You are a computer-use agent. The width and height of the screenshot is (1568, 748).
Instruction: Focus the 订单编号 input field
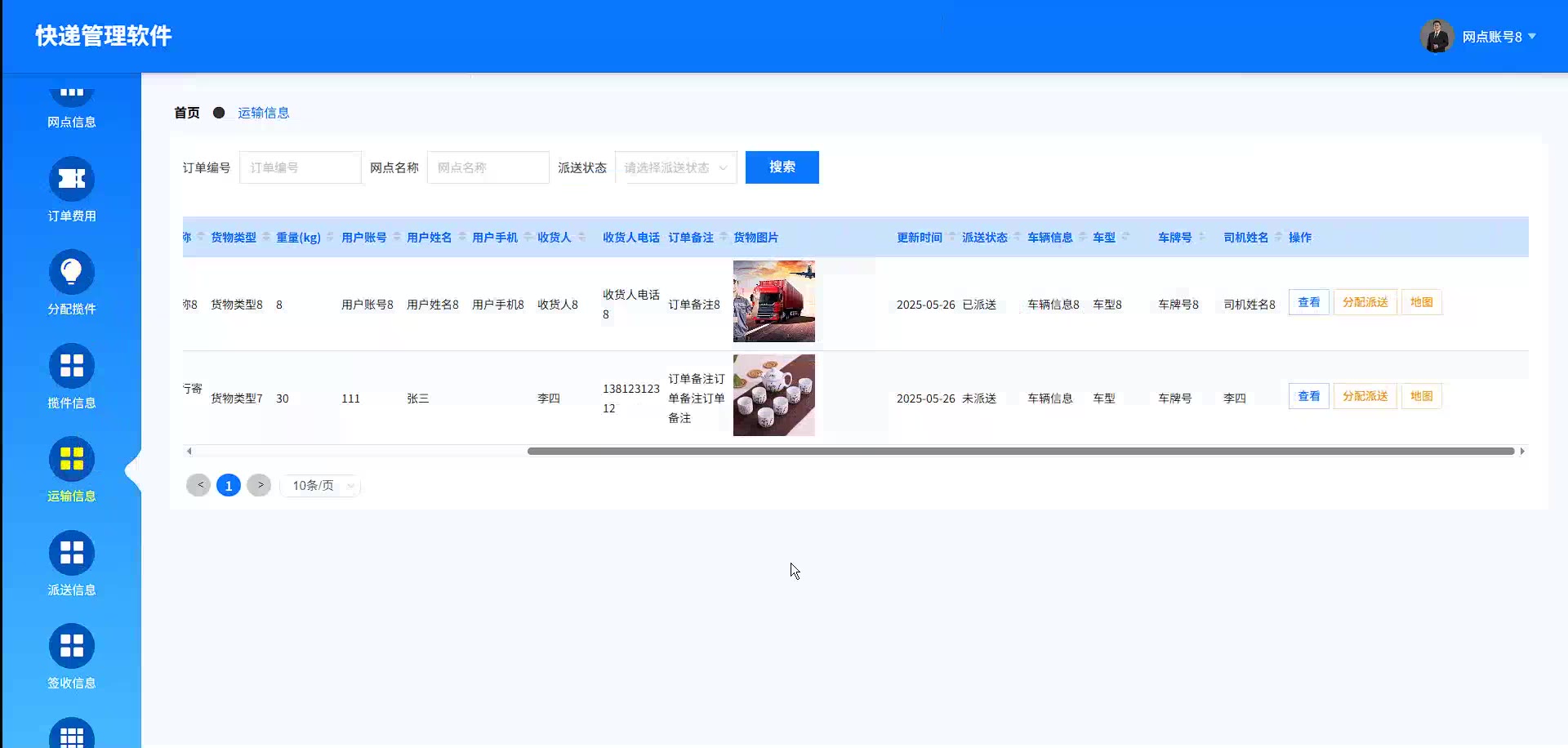[x=300, y=168]
